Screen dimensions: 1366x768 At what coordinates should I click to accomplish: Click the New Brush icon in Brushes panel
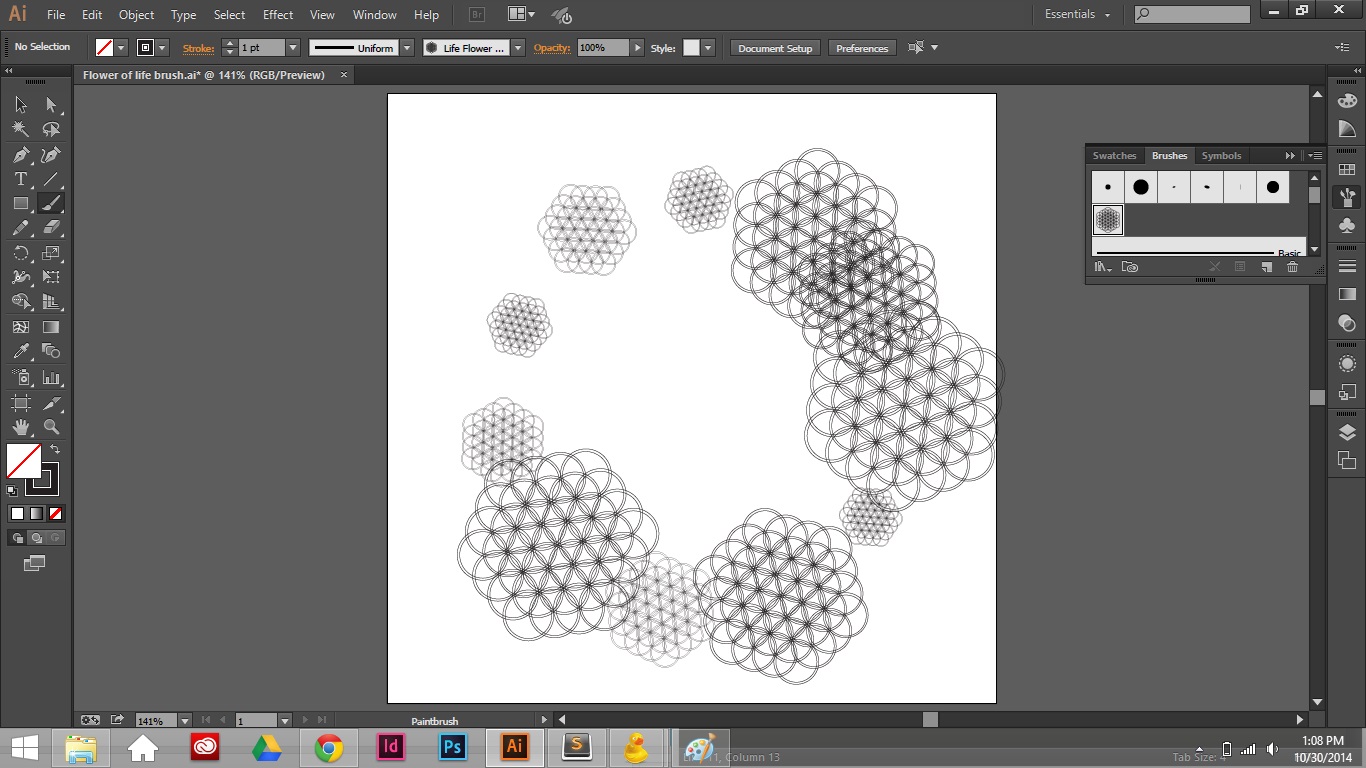coord(1266,267)
